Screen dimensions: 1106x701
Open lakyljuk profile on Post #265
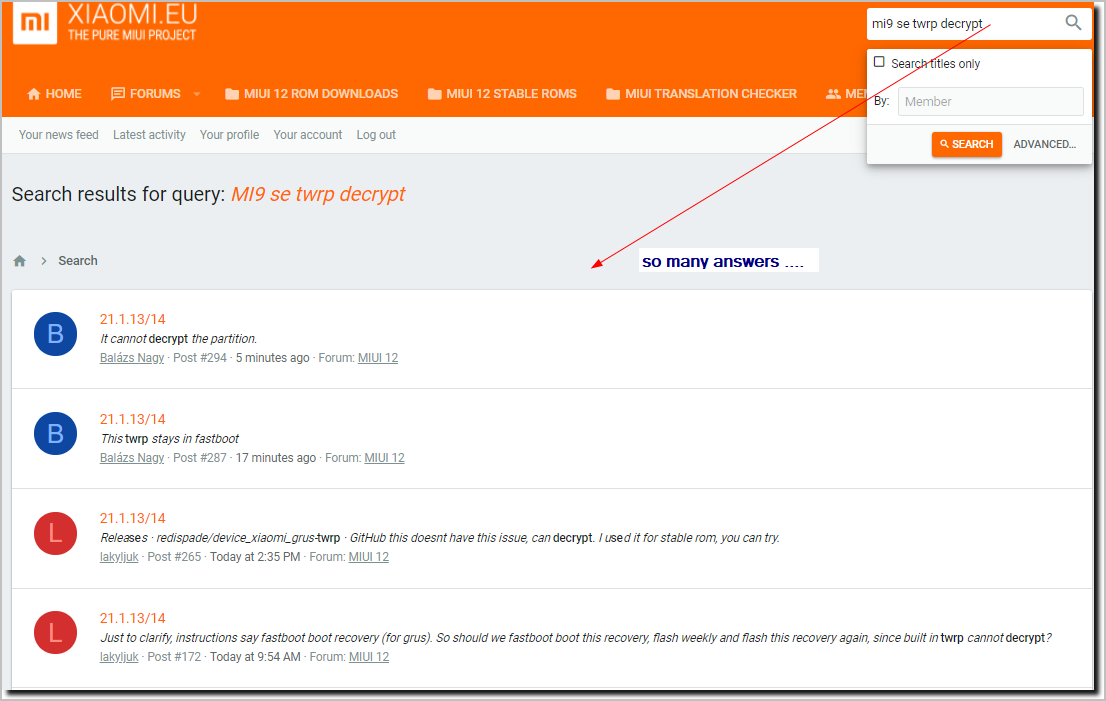119,557
